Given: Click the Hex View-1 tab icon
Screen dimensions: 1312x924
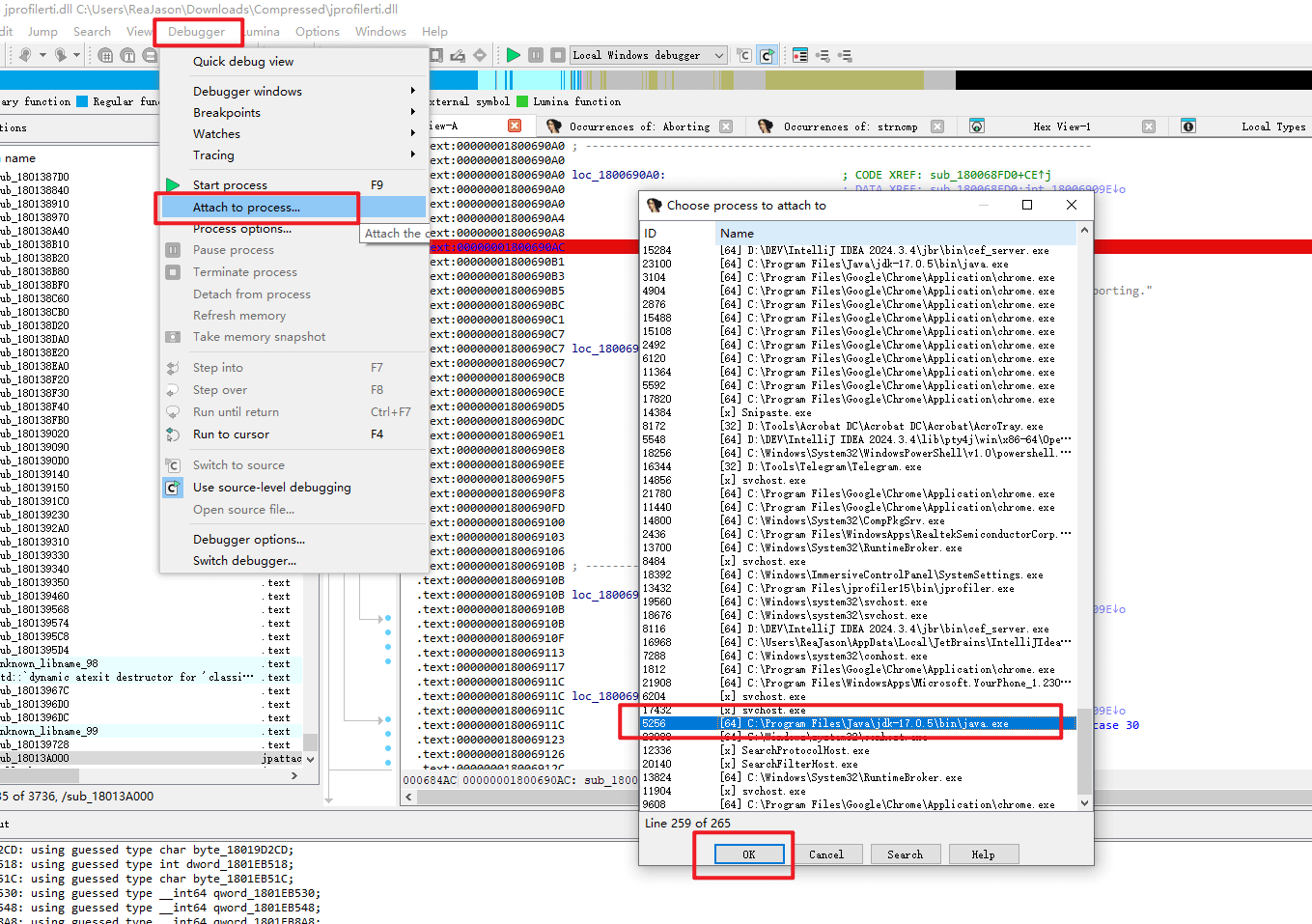Looking at the screenshot, I should pyautogui.click(x=977, y=126).
